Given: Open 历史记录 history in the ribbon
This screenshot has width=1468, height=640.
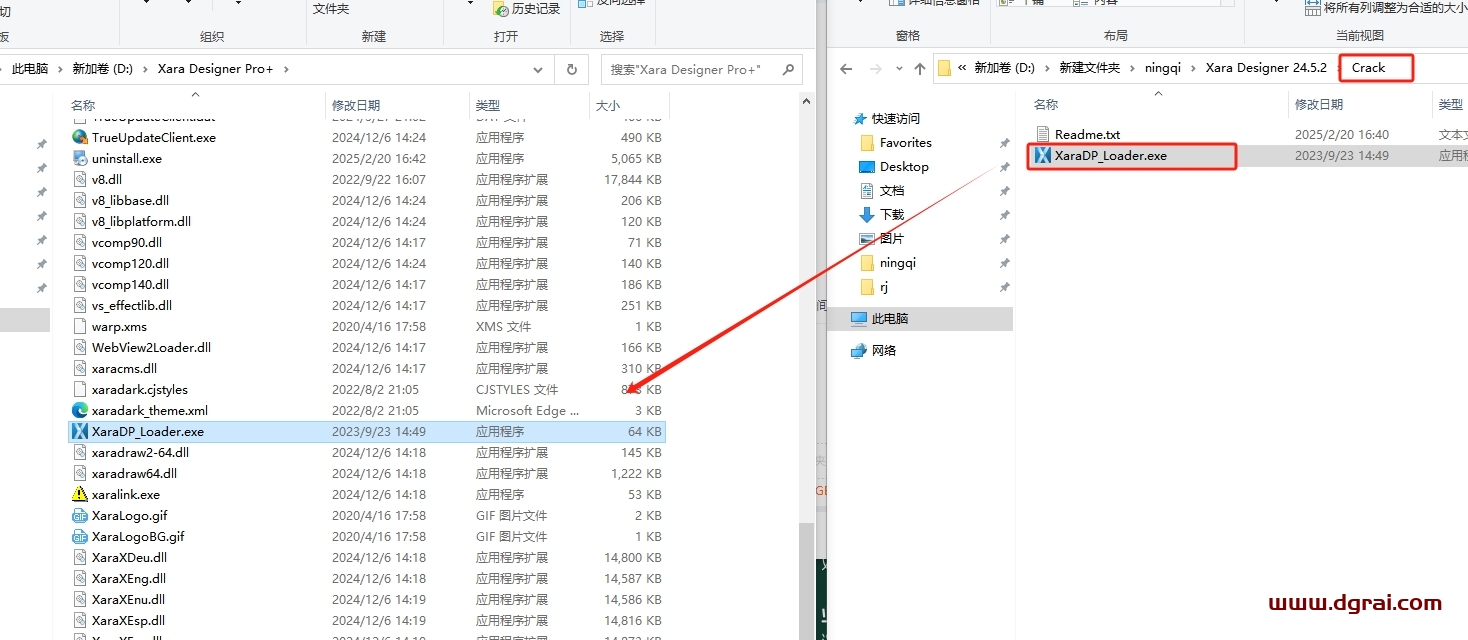Looking at the screenshot, I should click(x=528, y=8).
